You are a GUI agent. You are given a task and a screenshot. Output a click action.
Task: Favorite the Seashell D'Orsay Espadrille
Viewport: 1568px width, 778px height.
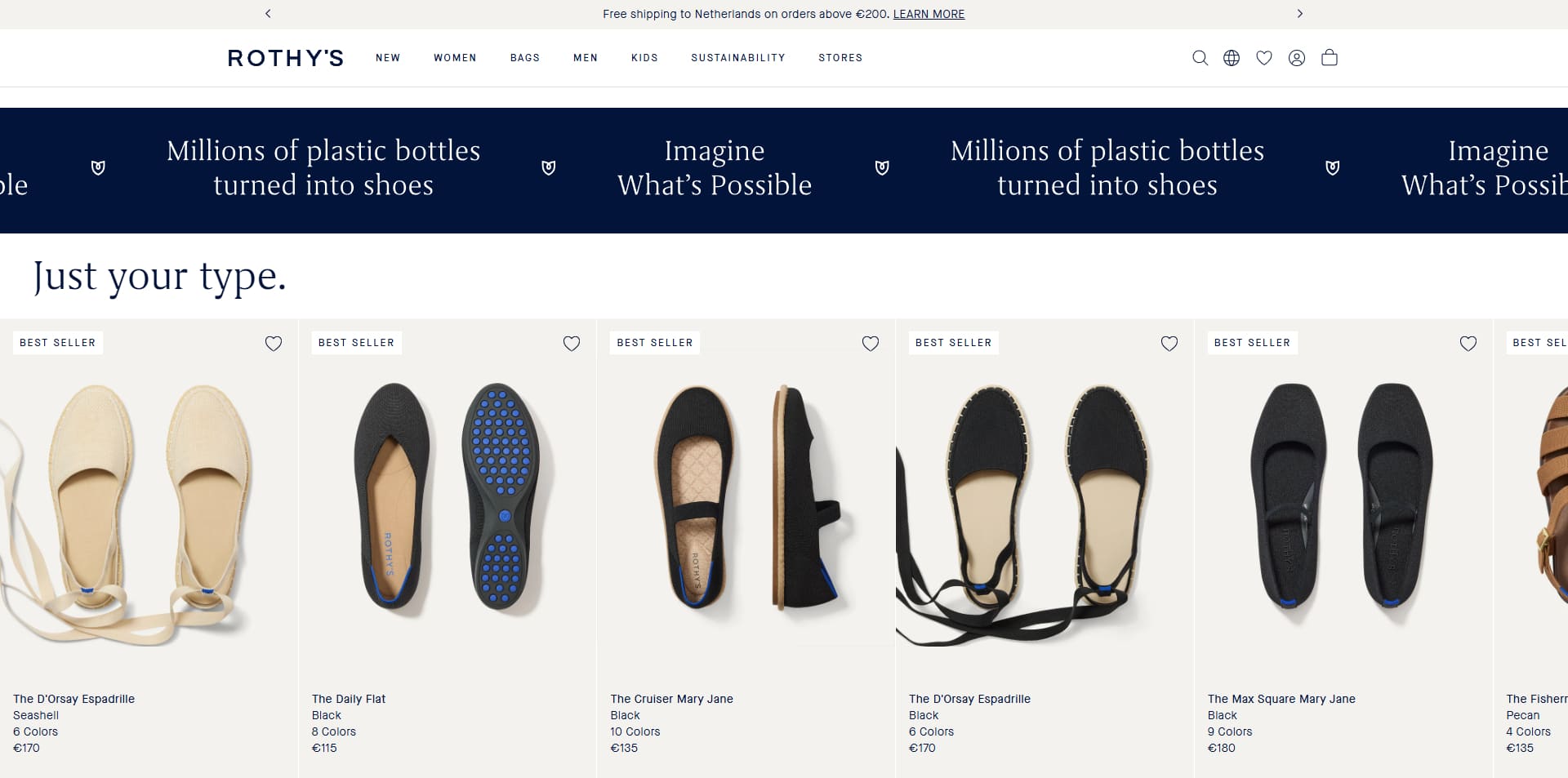tap(274, 344)
